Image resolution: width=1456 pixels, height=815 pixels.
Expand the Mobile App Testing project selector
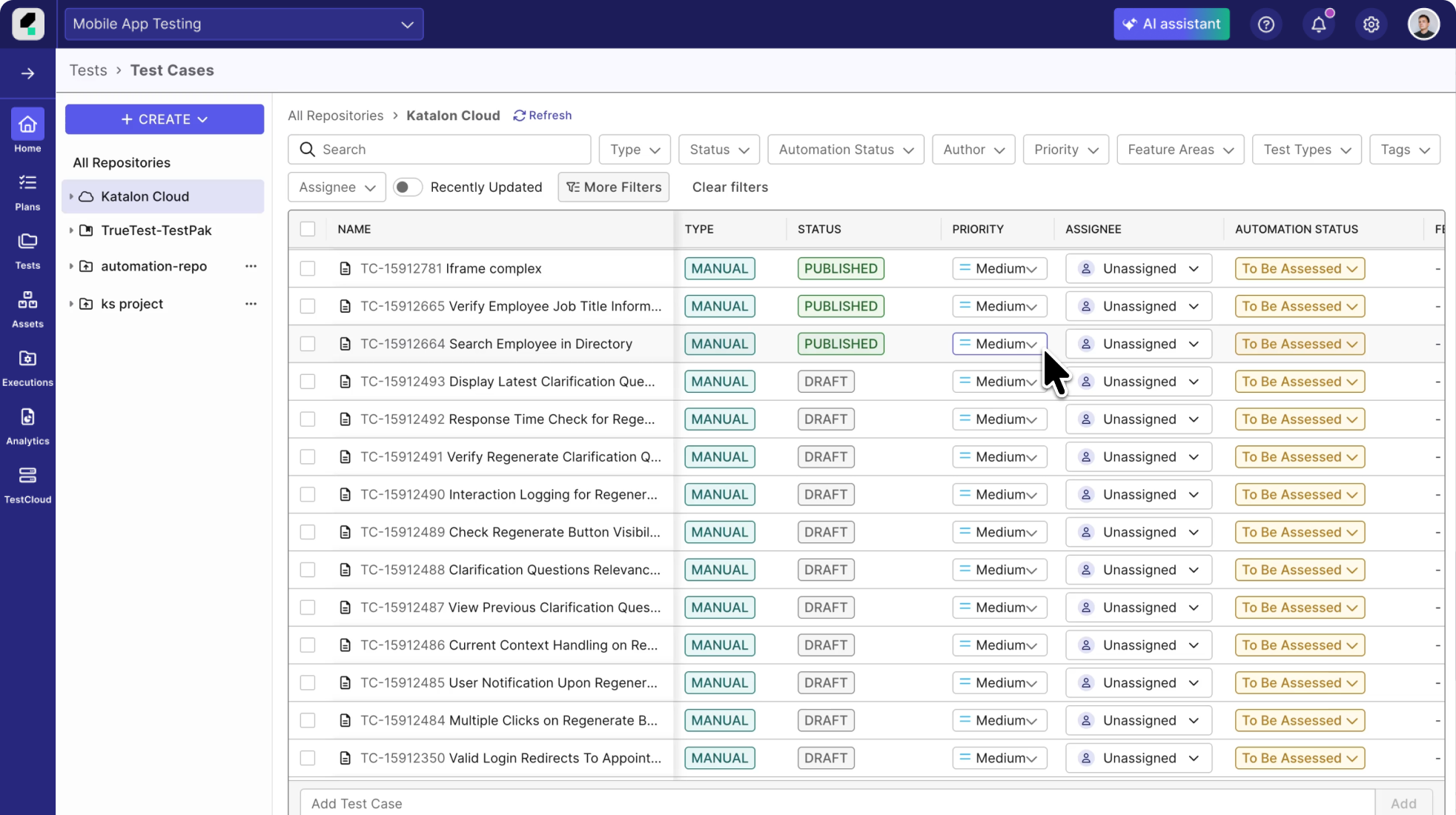point(243,24)
